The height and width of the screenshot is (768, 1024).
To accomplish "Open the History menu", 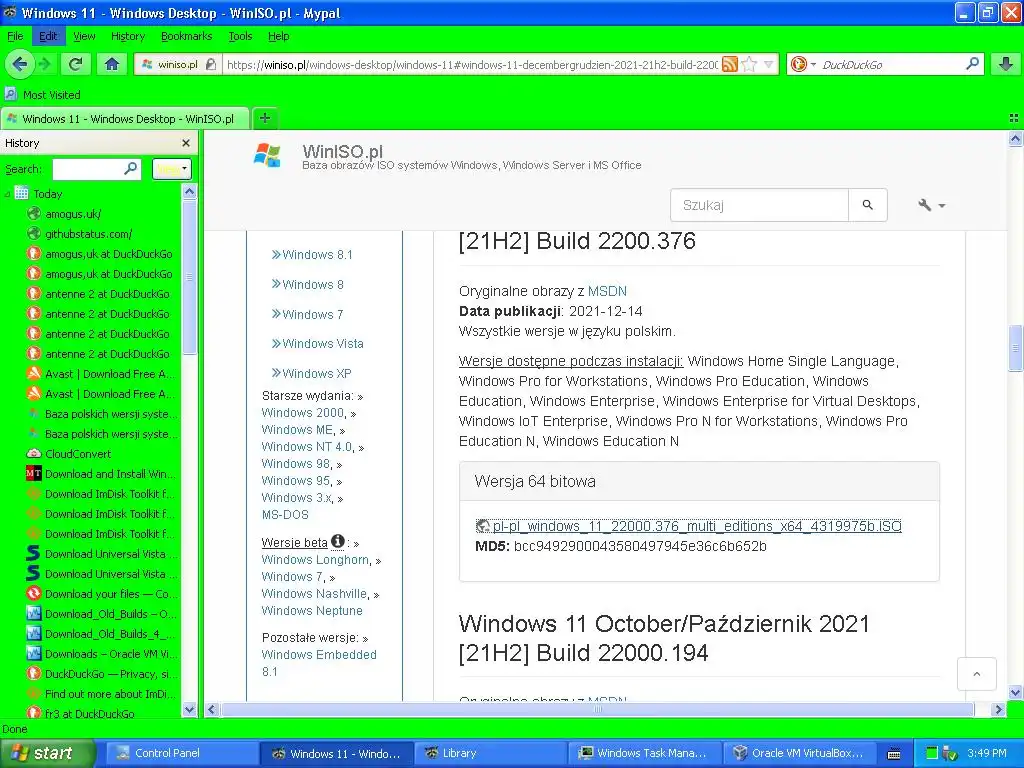I will (127, 36).
